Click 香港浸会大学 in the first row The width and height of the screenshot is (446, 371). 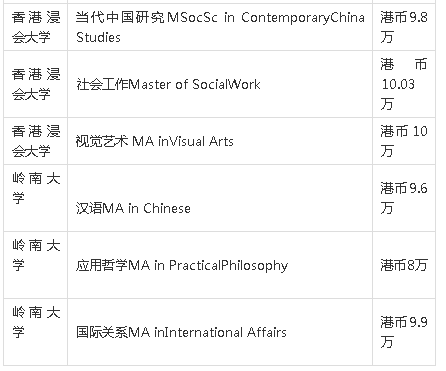click(x=36, y=27)
